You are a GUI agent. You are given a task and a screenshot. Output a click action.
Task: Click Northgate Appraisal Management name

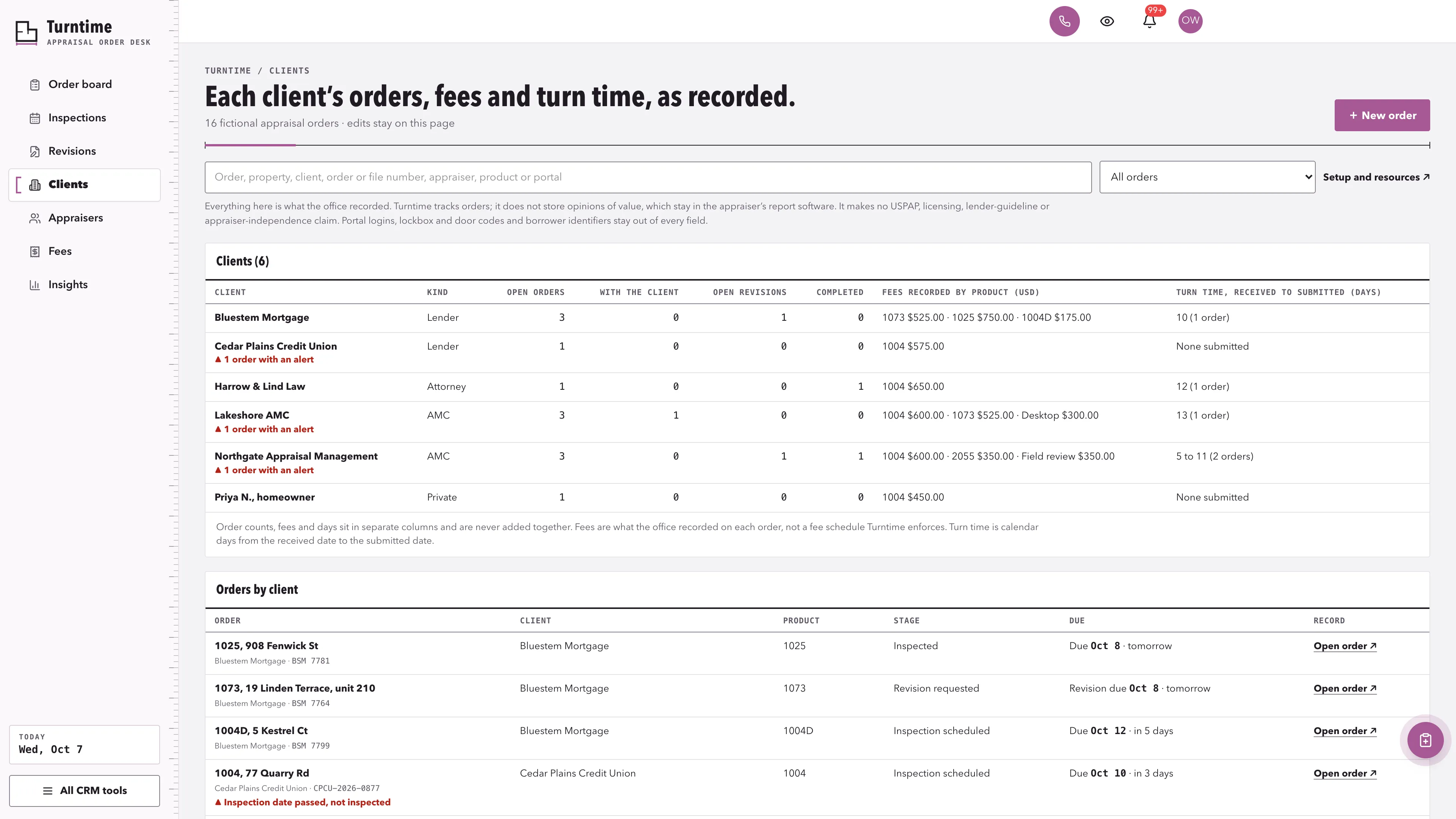coord(296,456)
